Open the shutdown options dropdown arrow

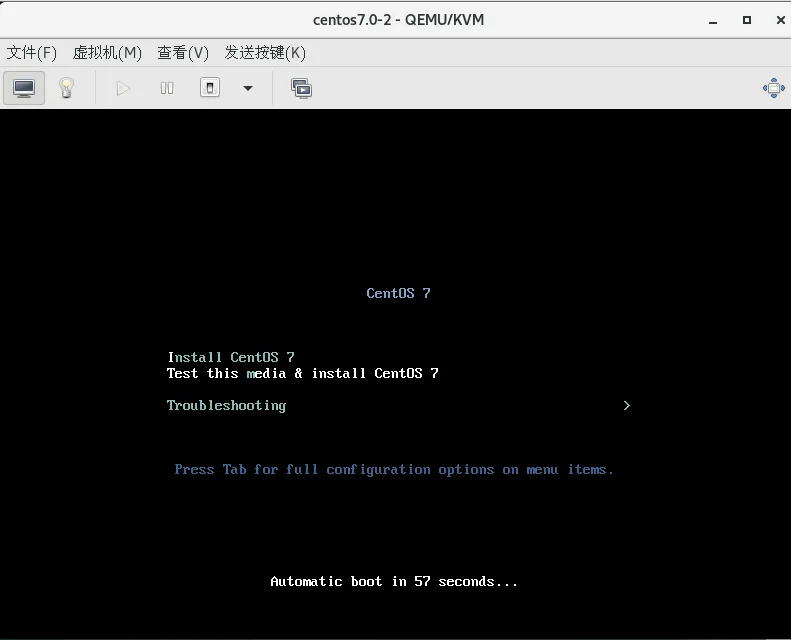click(x=248, y=88)
